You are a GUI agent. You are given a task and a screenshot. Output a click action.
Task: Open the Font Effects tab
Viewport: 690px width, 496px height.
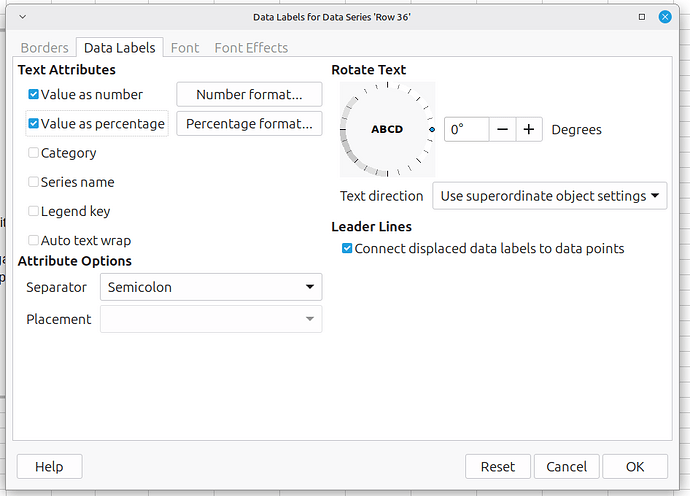(251, 48)
